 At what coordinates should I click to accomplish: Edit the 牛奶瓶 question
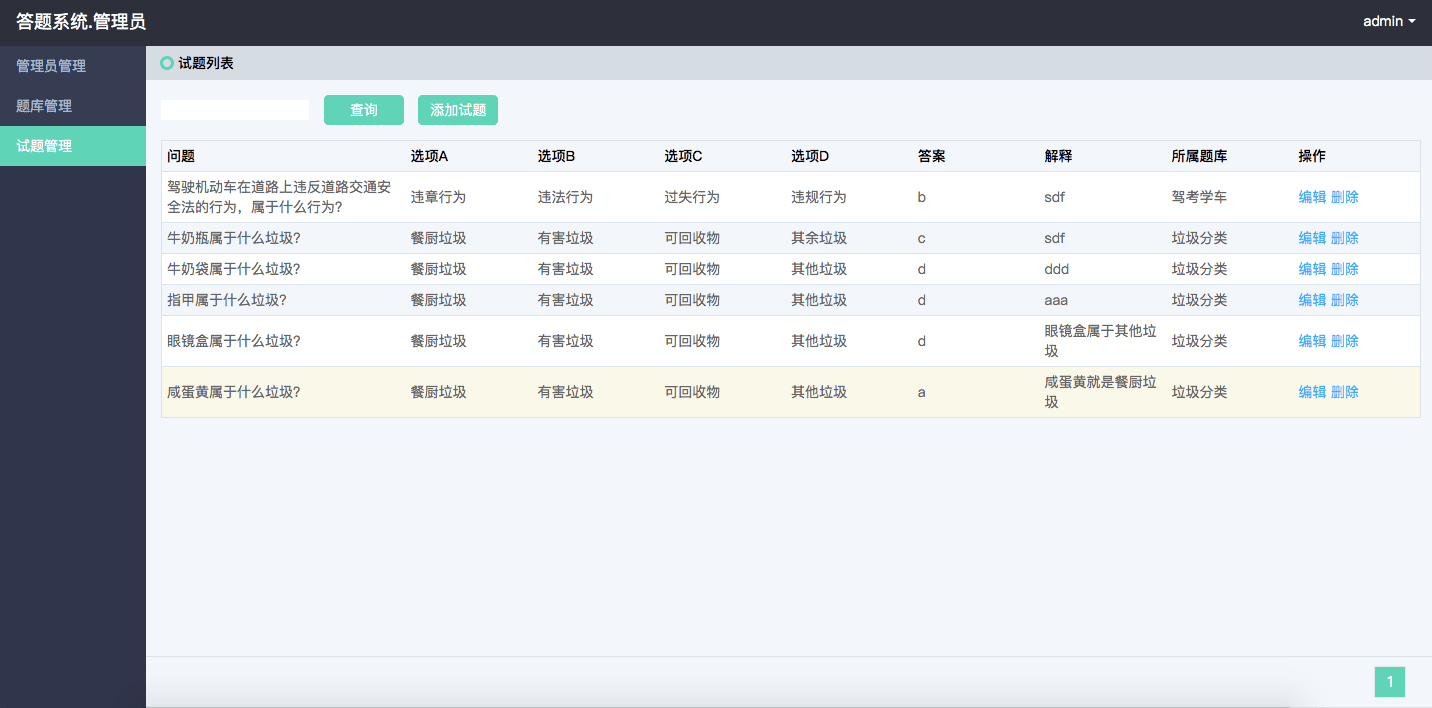coord(1311,238)
